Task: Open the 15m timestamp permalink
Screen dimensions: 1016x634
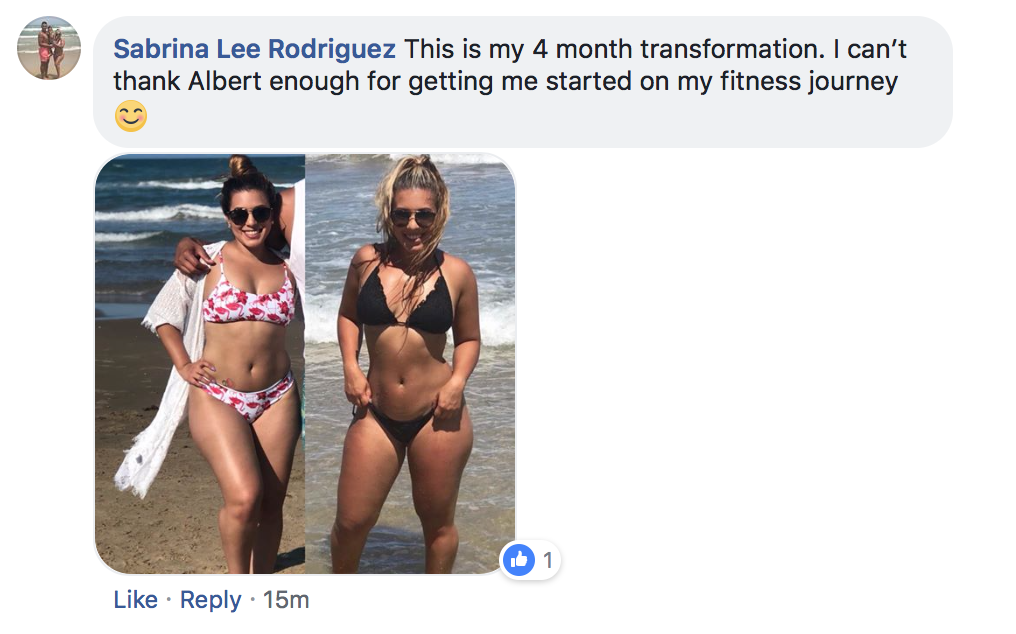Action: click(x=286, y=600)
